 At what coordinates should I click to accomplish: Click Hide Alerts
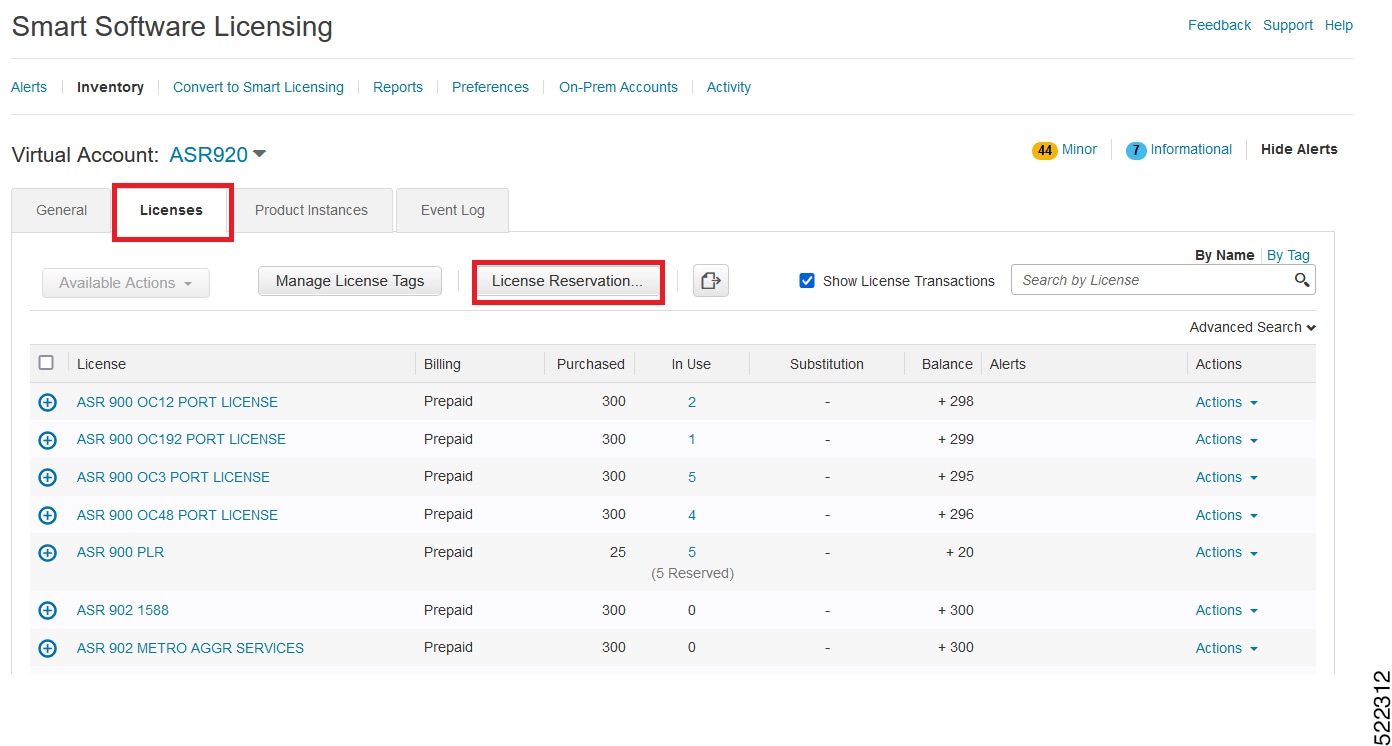[1299, 149]
